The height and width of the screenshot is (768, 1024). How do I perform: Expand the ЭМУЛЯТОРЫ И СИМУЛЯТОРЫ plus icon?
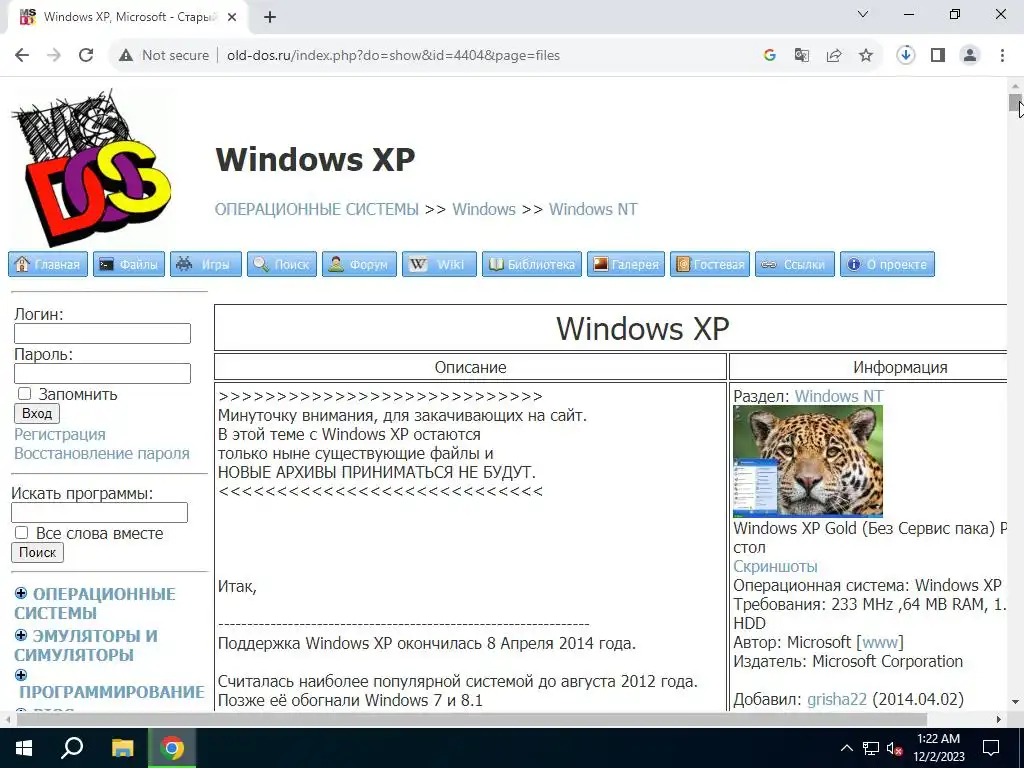click(21, 635)
